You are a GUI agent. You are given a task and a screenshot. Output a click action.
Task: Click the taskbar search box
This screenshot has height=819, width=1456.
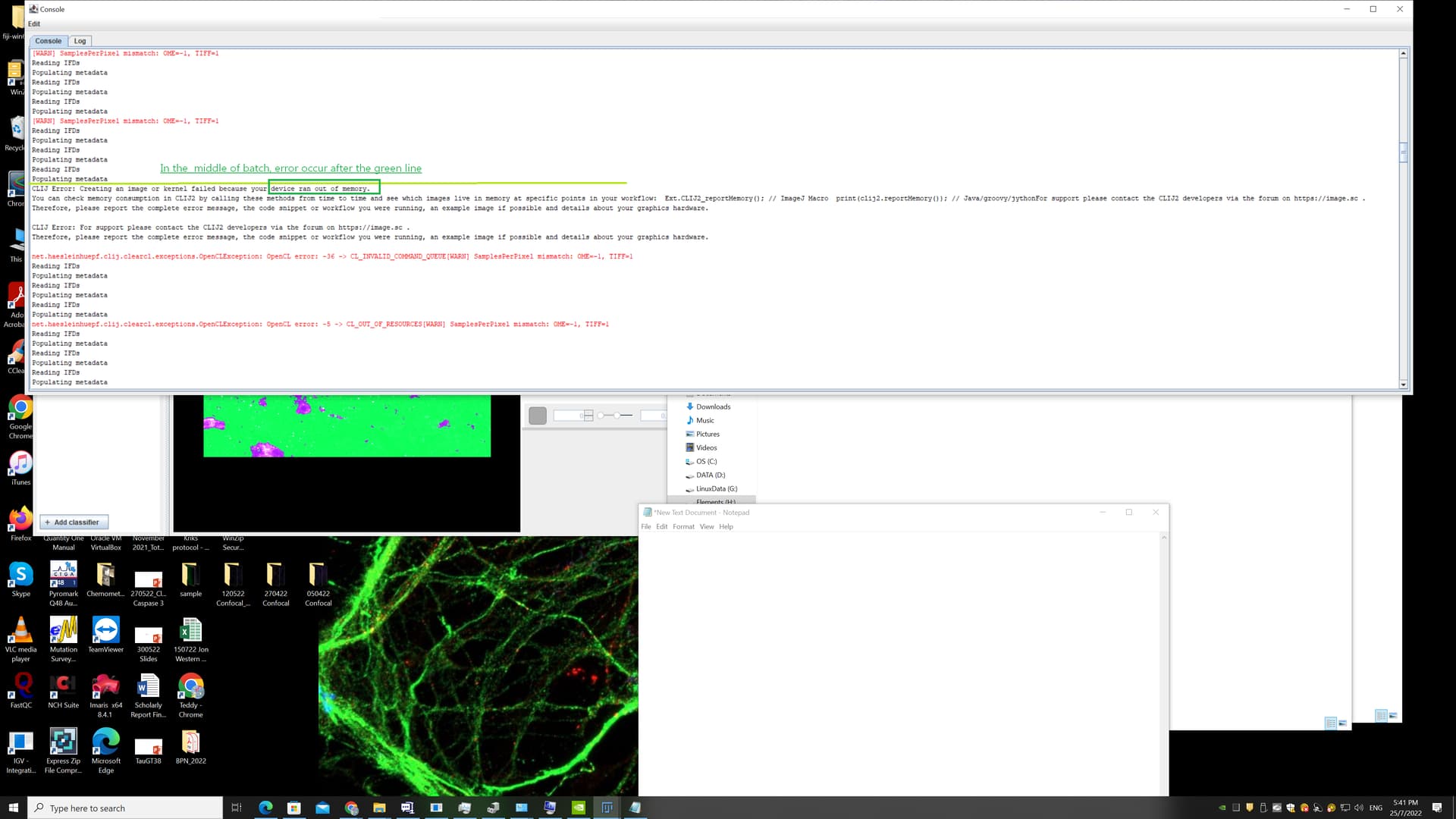125,808
